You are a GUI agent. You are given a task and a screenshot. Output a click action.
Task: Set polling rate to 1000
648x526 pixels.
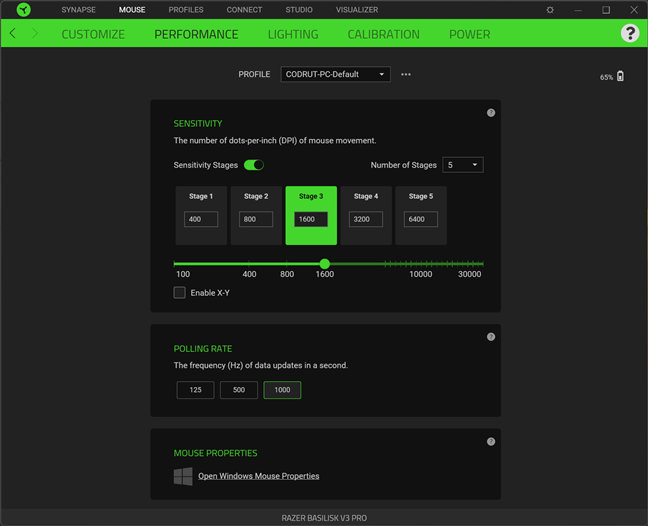point(282,390)
